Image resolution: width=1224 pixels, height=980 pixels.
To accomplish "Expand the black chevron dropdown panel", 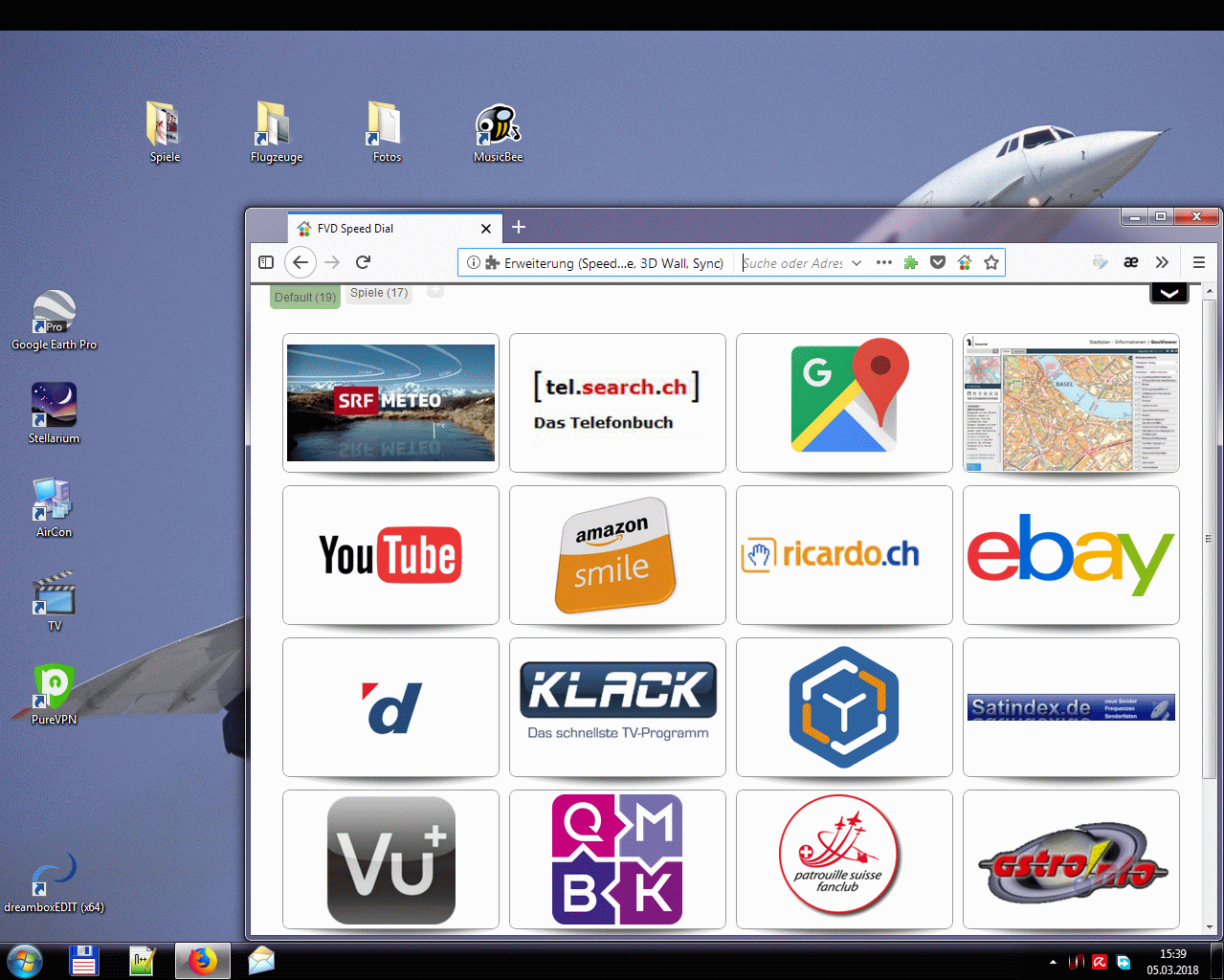I will click(x=1168, y=294).
